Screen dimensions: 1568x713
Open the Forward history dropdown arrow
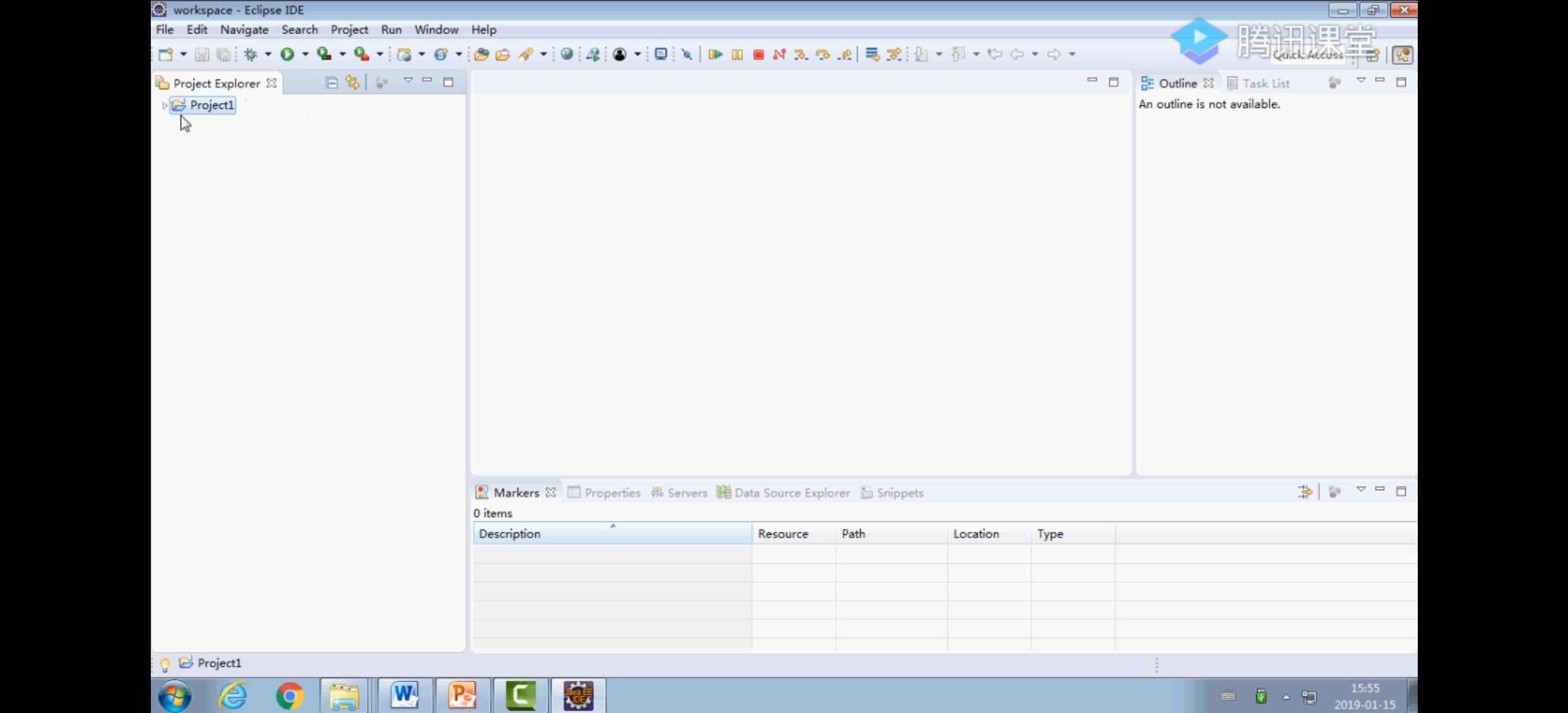tap(1073, 54)
